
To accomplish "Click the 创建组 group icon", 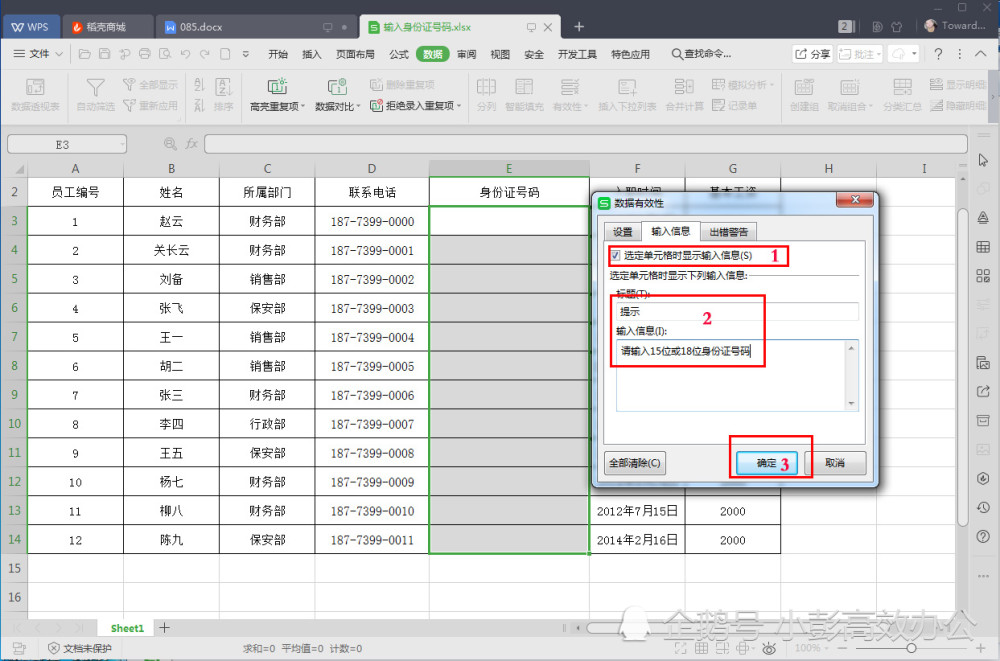I will coord(804,87).
